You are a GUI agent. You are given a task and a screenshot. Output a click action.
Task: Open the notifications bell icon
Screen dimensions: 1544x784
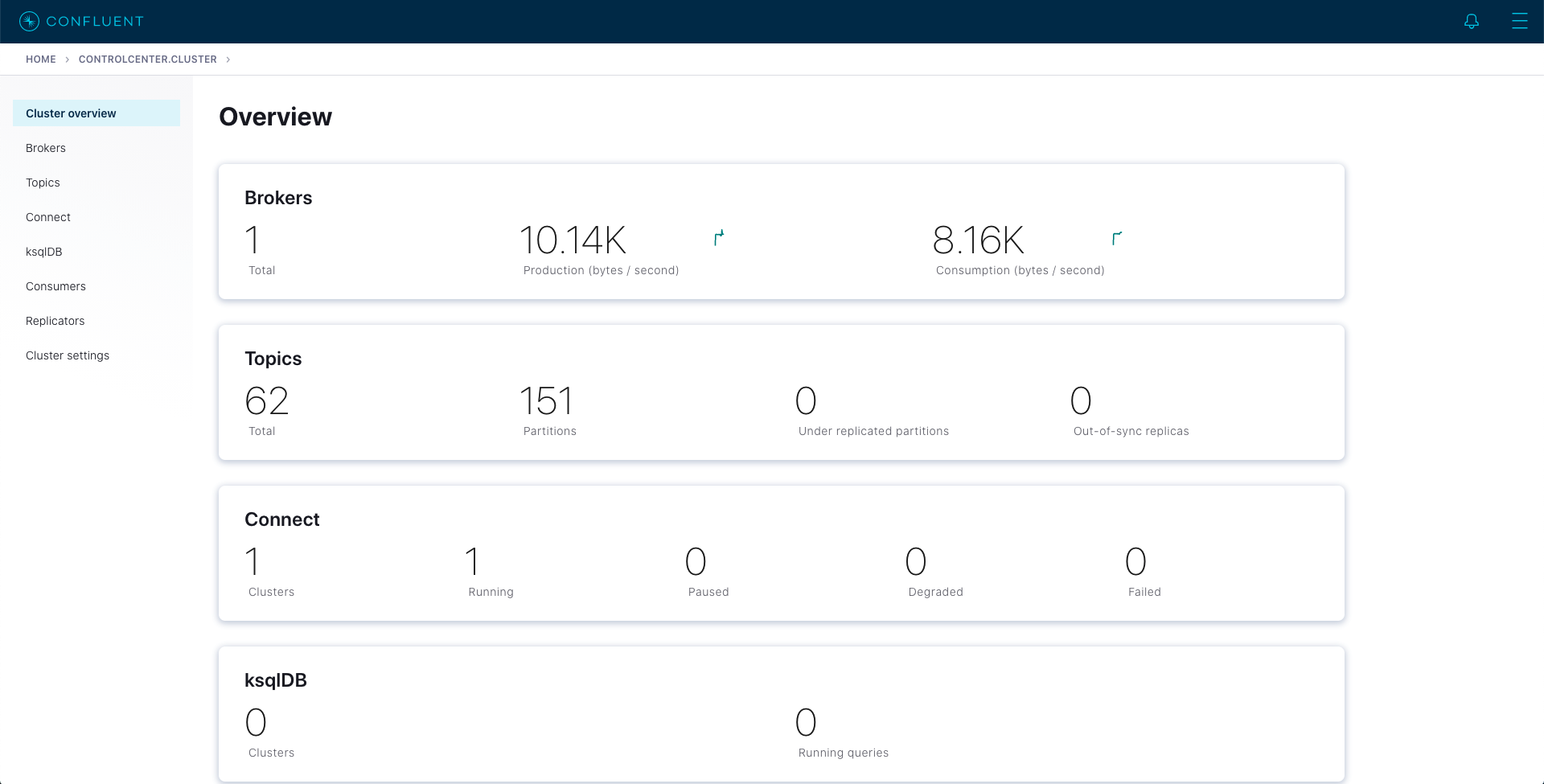tap(1471, 22)
